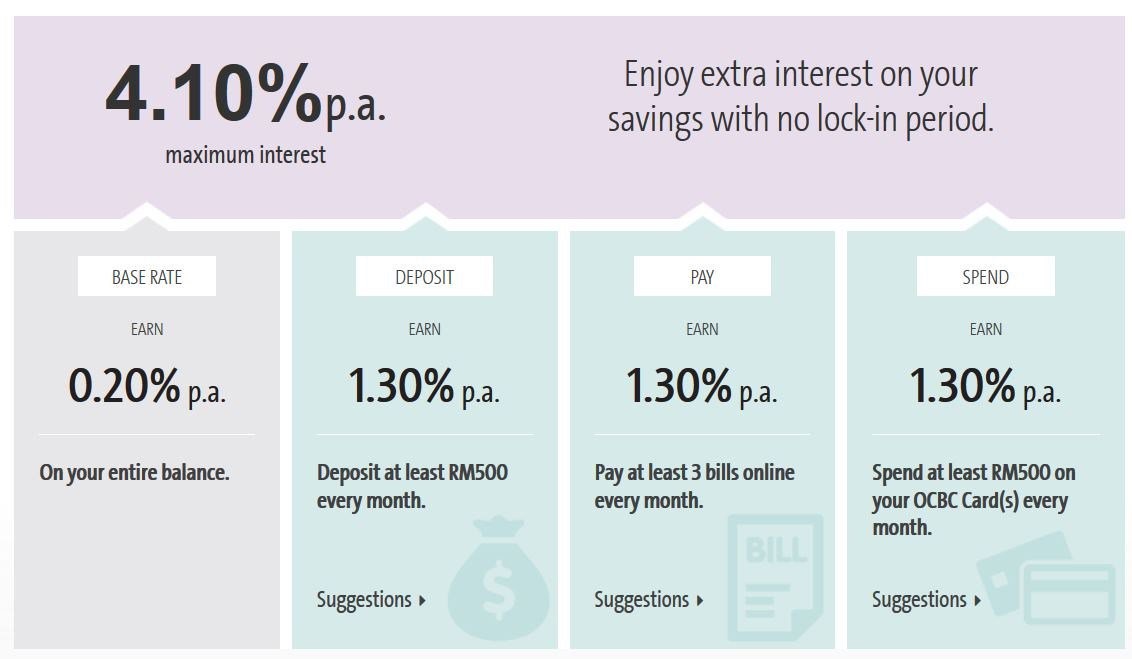This screenshot has height=659, width=1132.
Task: Expand Suggestions arrow in Spend card
Action: pos(978,601)
